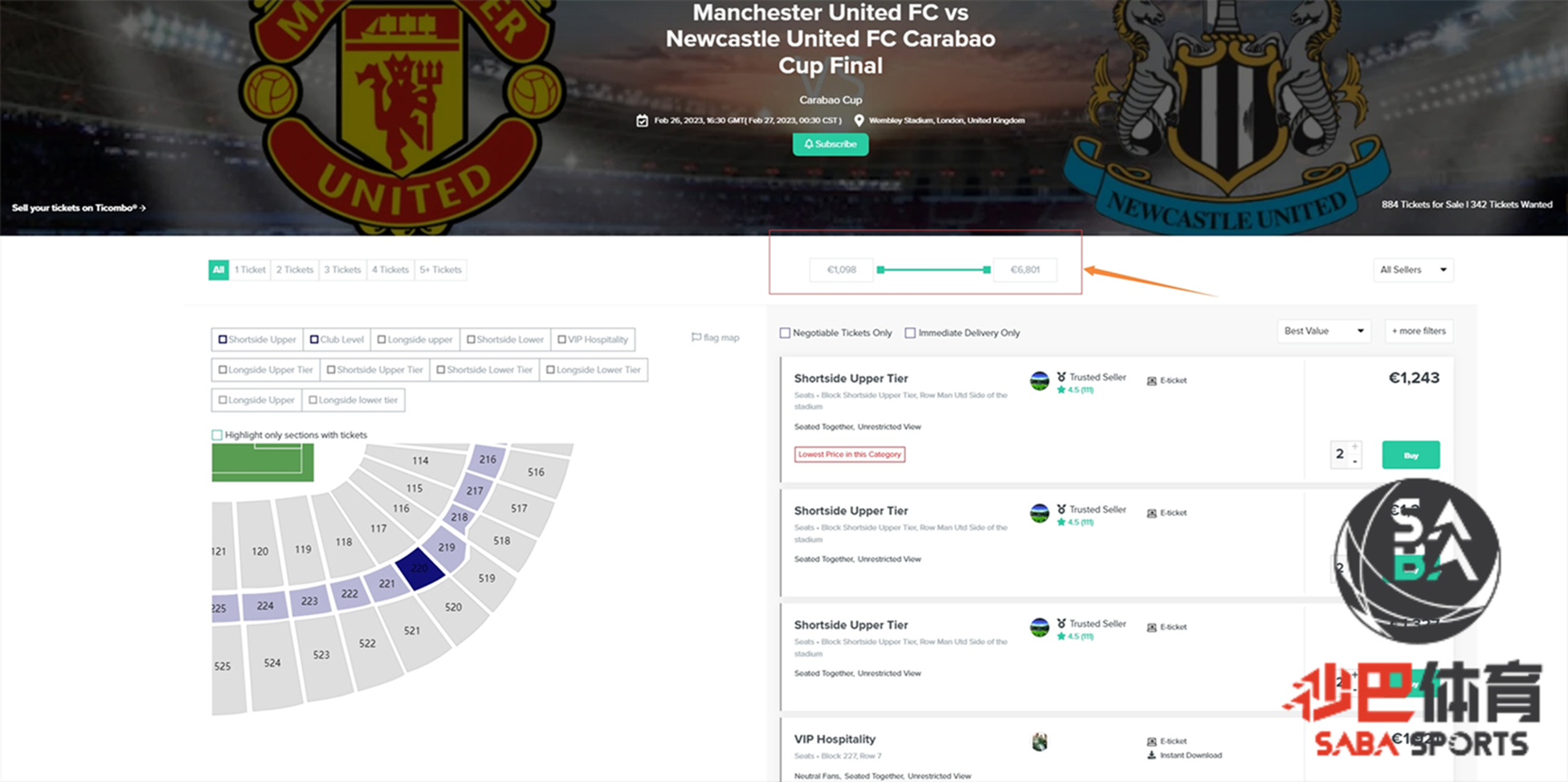Select section 220 on the stadium map
The image size is (1568, 782).
[419, 568]
